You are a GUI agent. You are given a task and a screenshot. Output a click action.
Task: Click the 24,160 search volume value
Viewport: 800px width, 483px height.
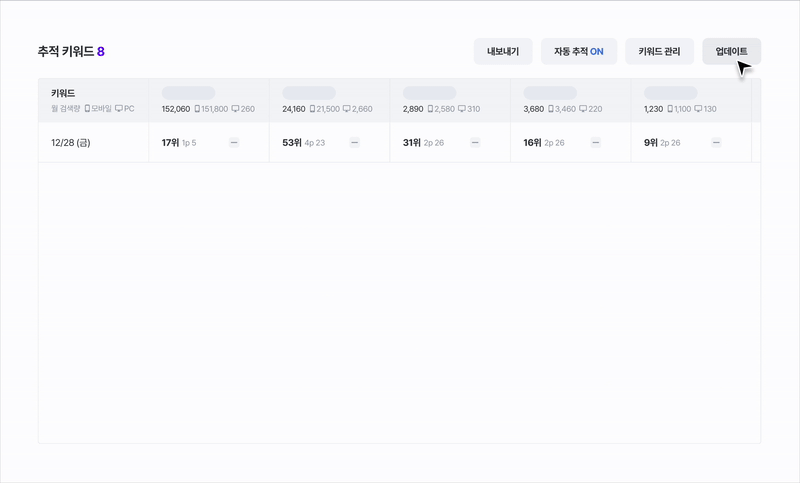point(294,109)
